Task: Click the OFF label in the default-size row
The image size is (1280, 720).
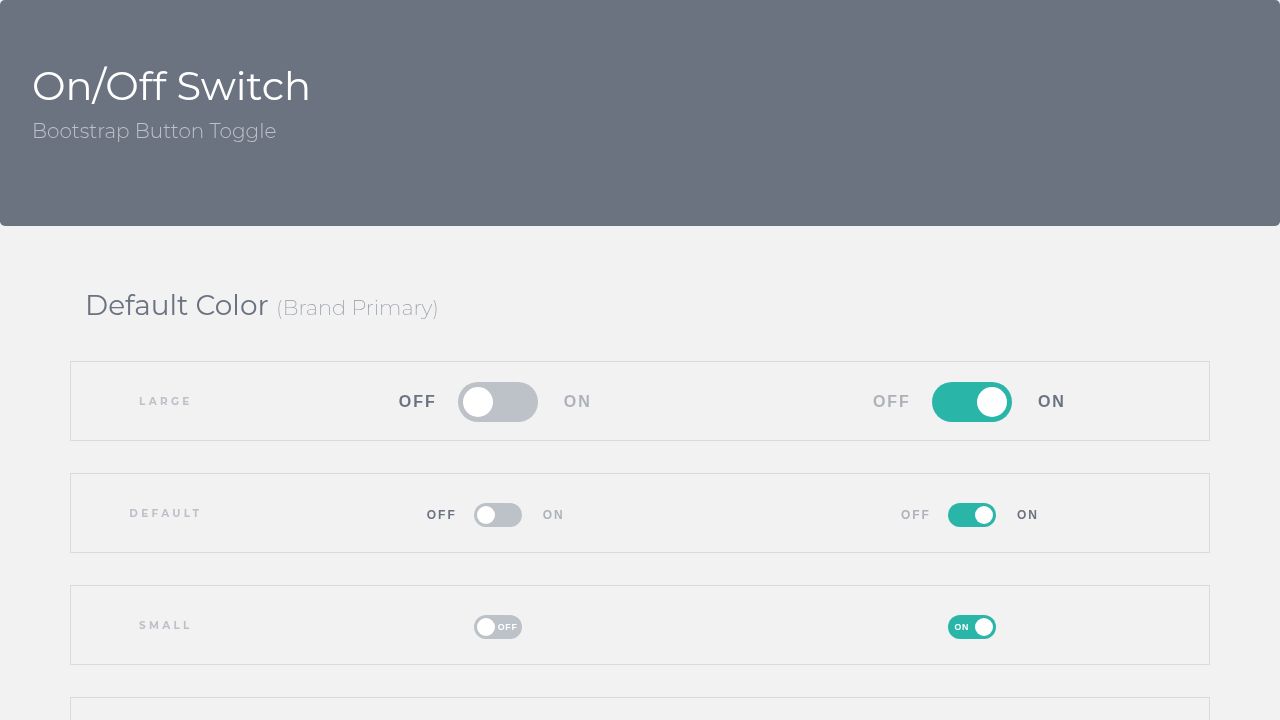Action: (x=440, y=515)
